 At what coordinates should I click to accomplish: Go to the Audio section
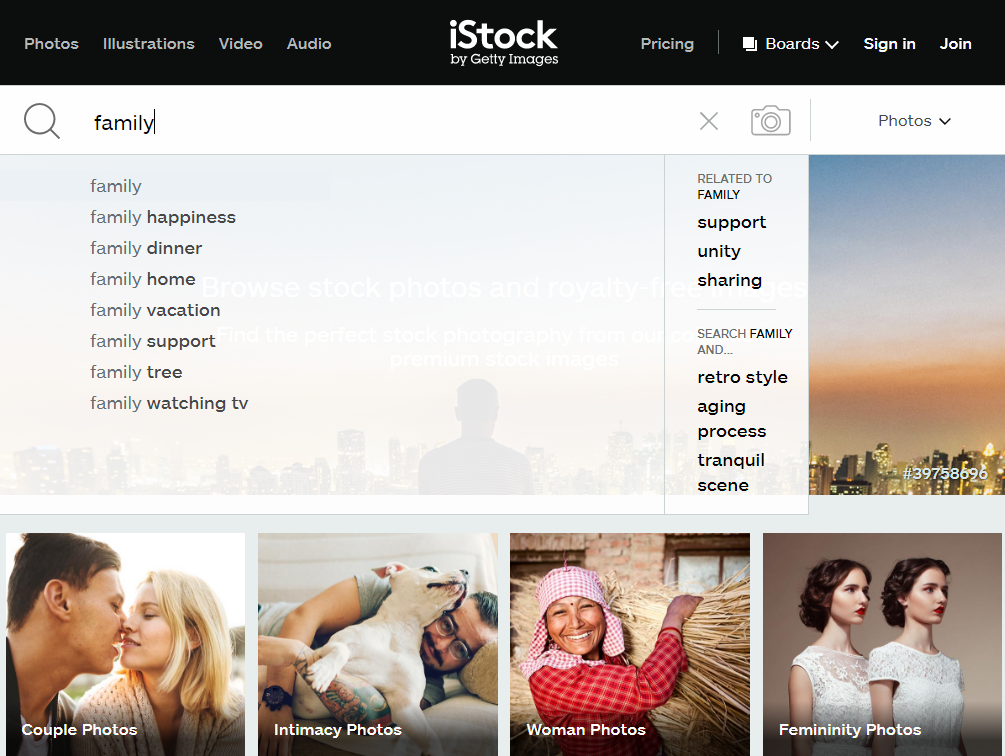pos(309,44)
